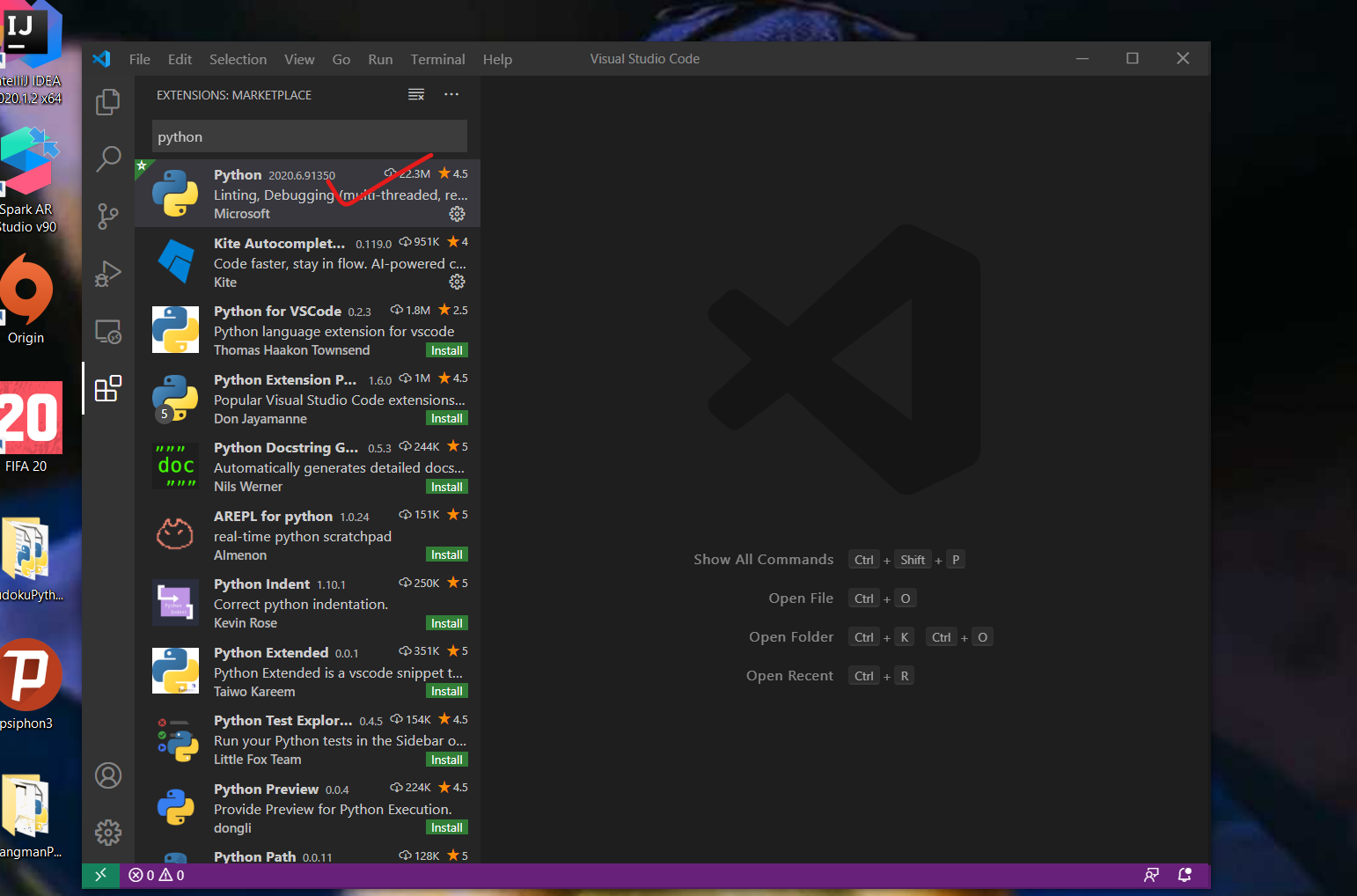Open Remote Explorer view in activity bar

point(107,332)
